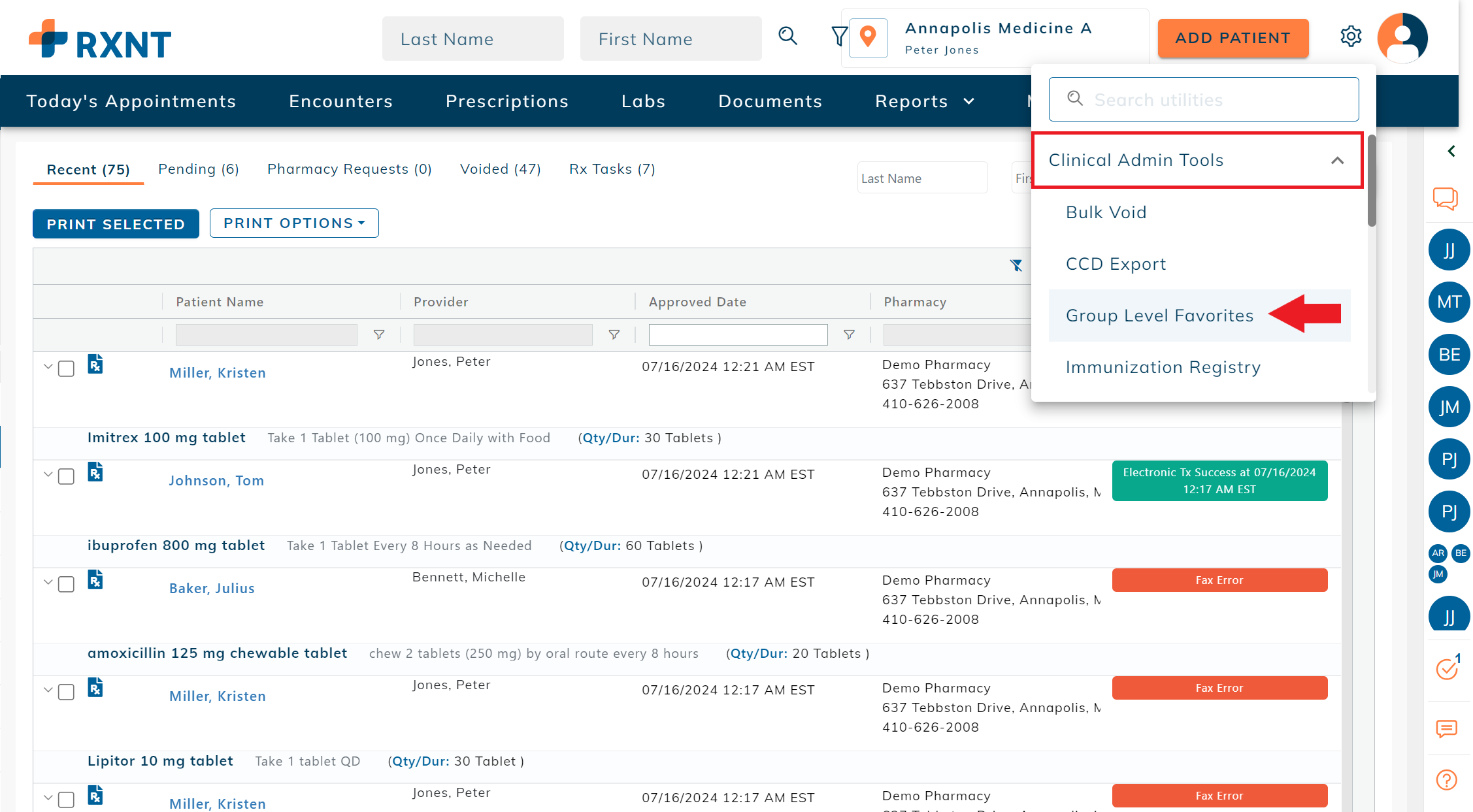Click the Rx icon beside Johnson, Tom
Viewport: 1473px width, 812px height.
pyautogui.click(x=95, y=472)
